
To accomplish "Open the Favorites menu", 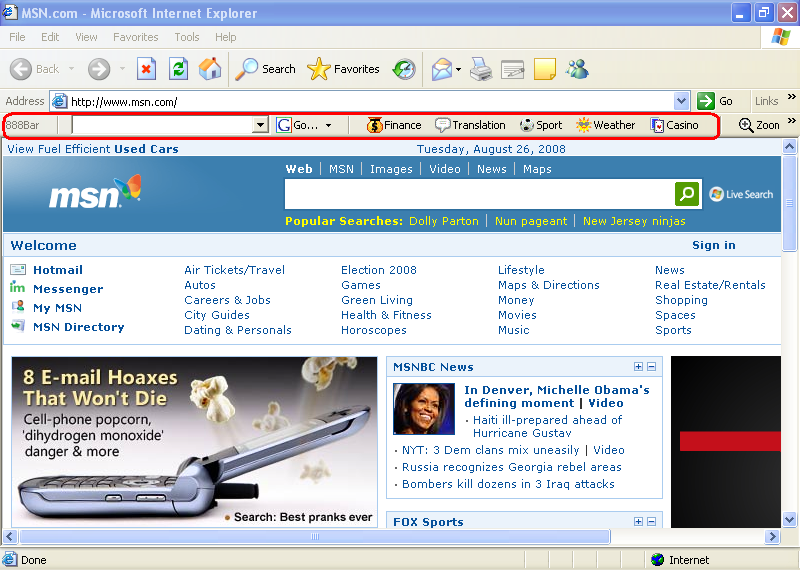I will pos(136,37).
